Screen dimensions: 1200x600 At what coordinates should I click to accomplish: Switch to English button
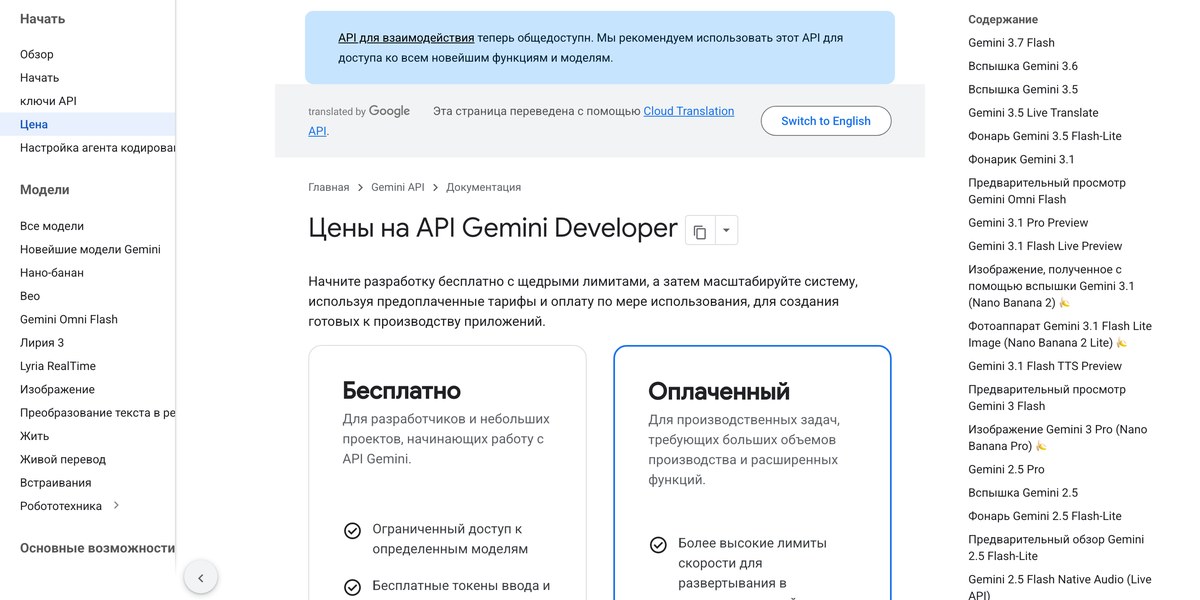(x=826, y=121)
